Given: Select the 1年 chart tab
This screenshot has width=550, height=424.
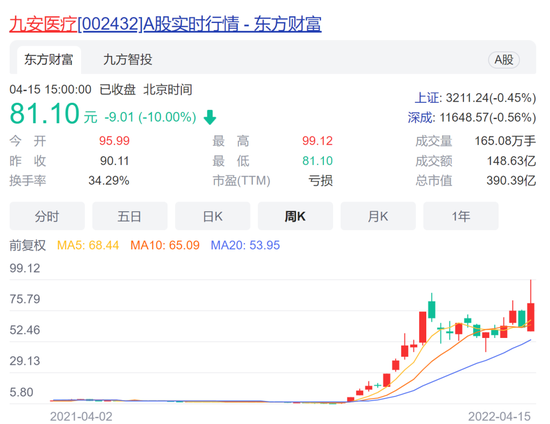Looking at the screenshot, I should pos(461,216).
